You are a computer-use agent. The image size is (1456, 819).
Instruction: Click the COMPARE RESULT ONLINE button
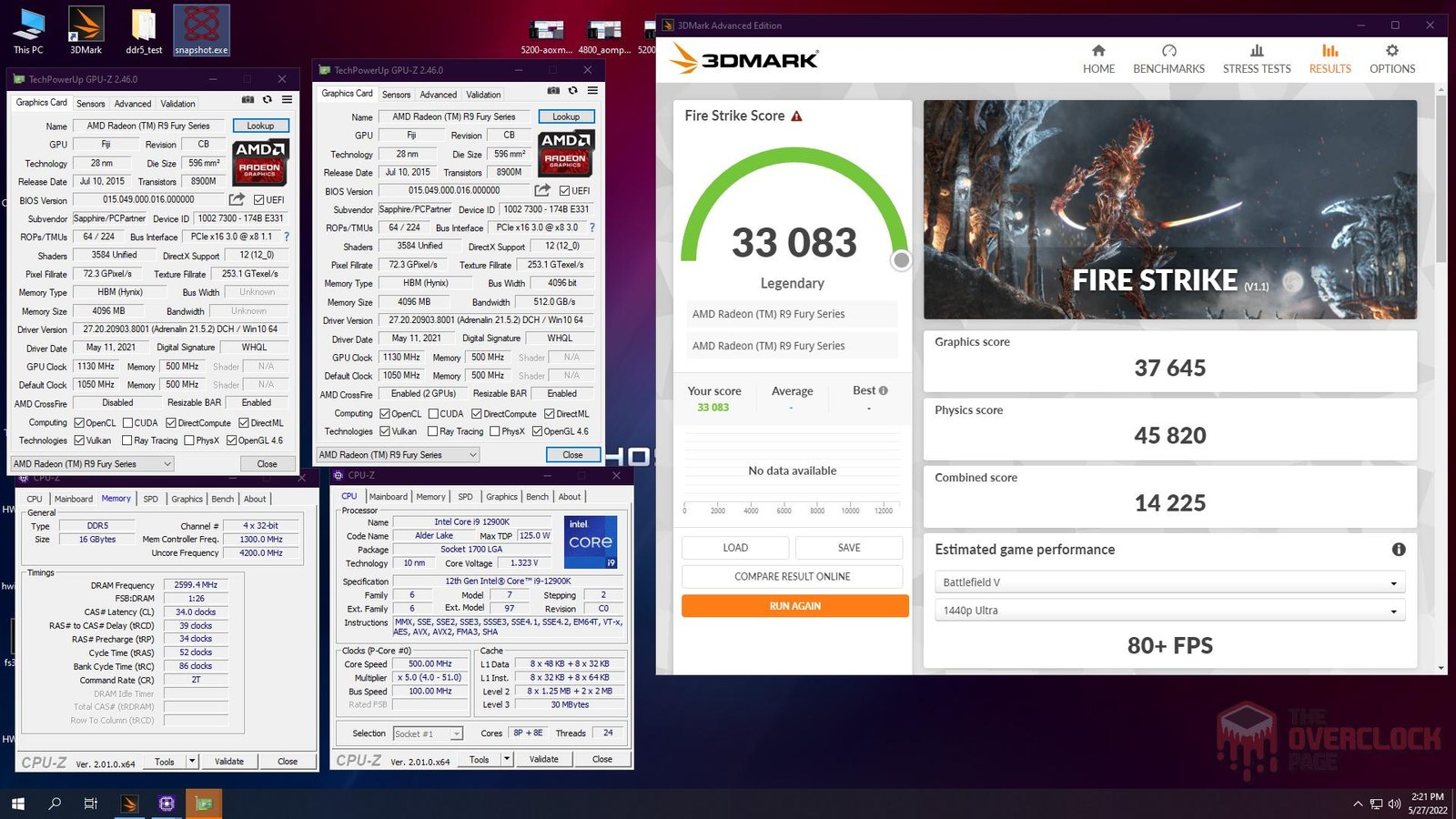coord(792,577)
